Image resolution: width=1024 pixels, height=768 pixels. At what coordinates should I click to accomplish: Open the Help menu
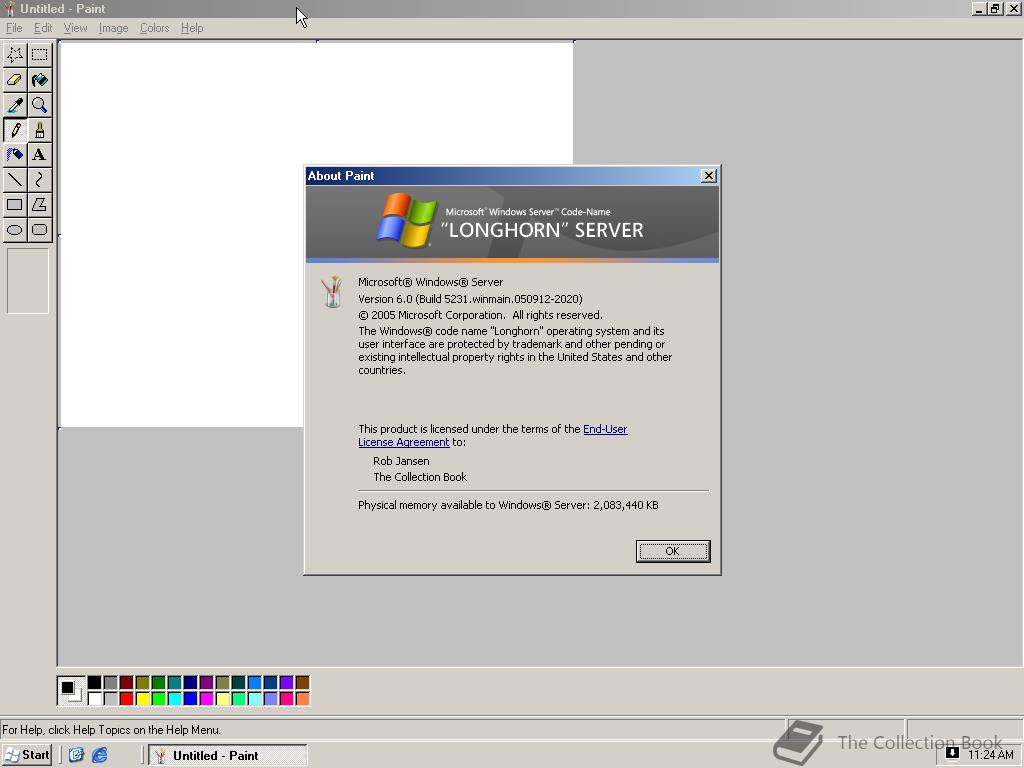(192, 28)
